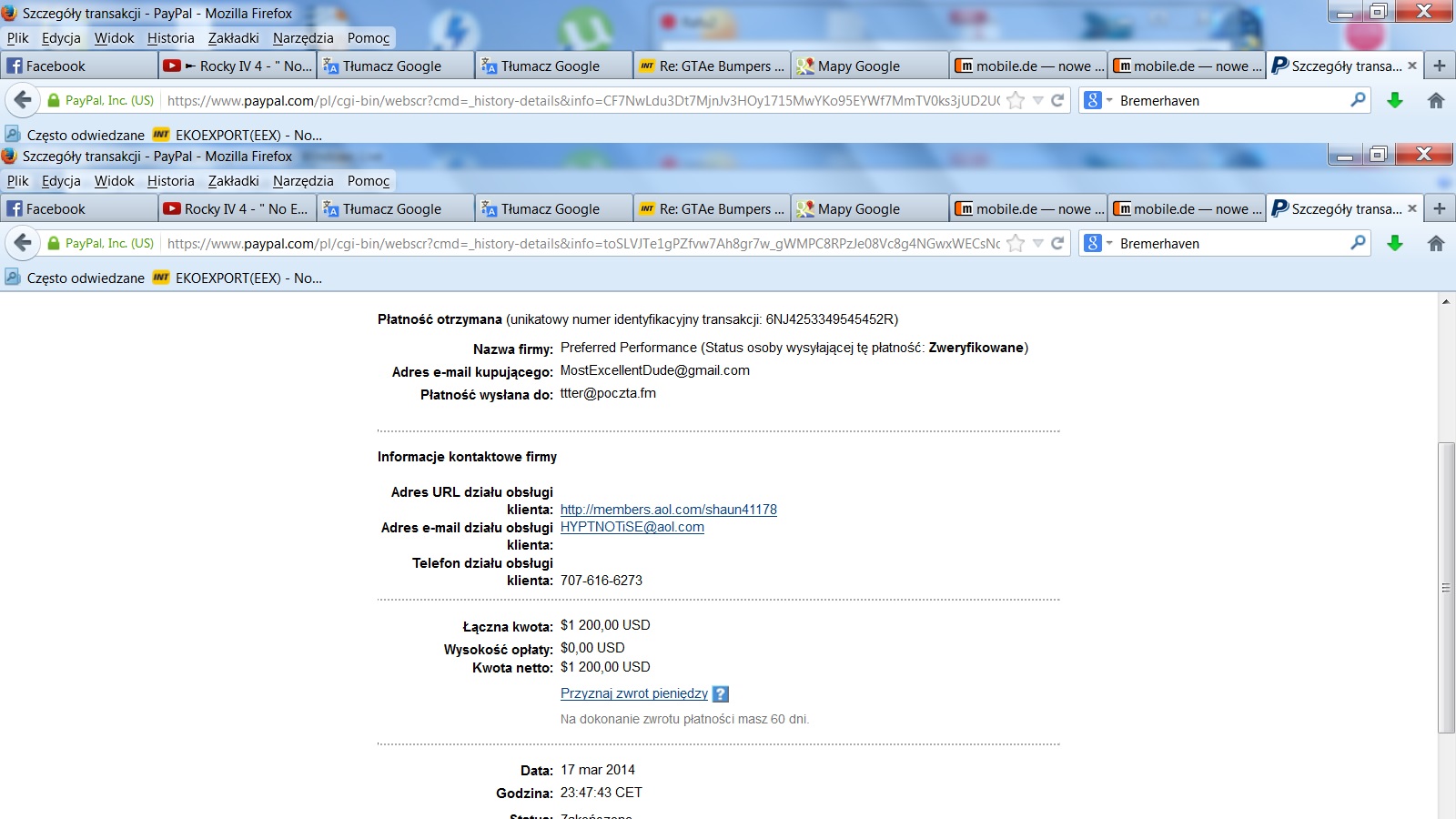The width and height of the screenshot is (1456, 819).
Task: Click search magnifier icon in rear window
Action: click(1358, 99)
